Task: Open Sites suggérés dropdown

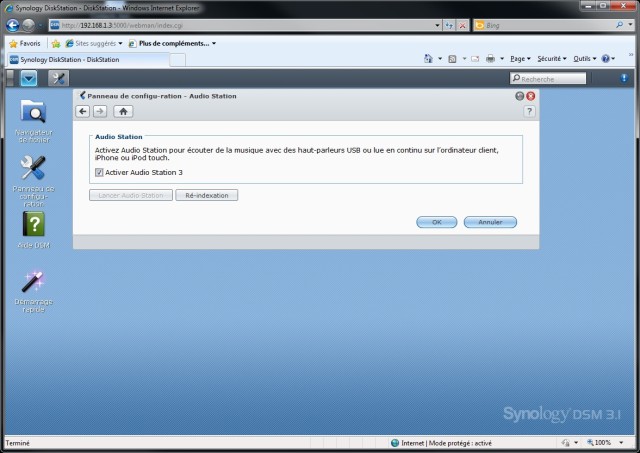Action: pos(94,43)
